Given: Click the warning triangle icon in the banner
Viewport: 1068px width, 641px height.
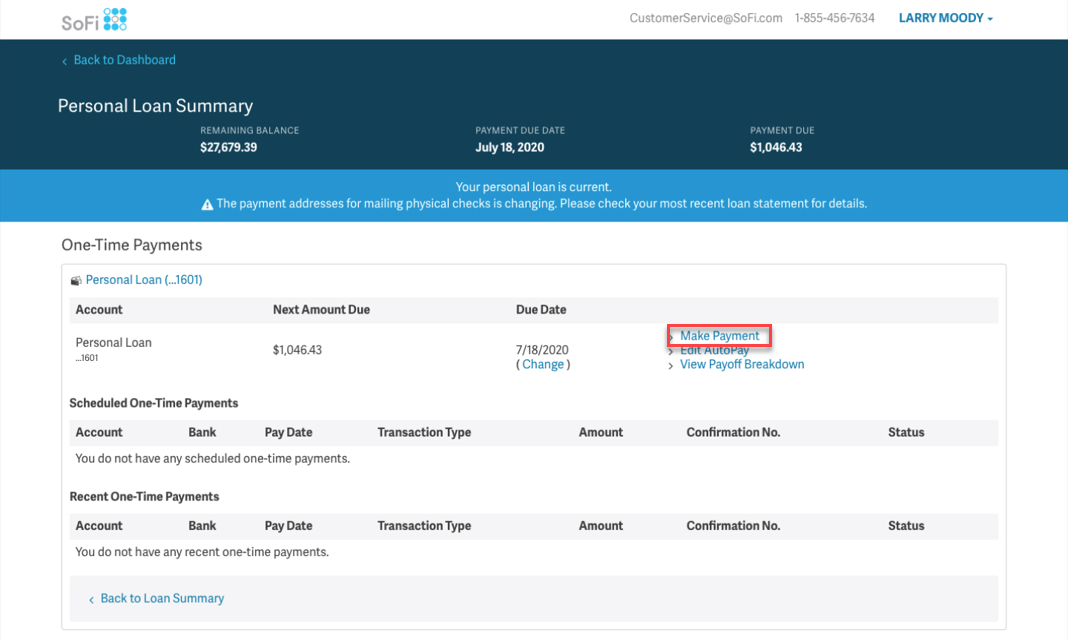Looking at the screenshot, I should click(x=207, y=204).
